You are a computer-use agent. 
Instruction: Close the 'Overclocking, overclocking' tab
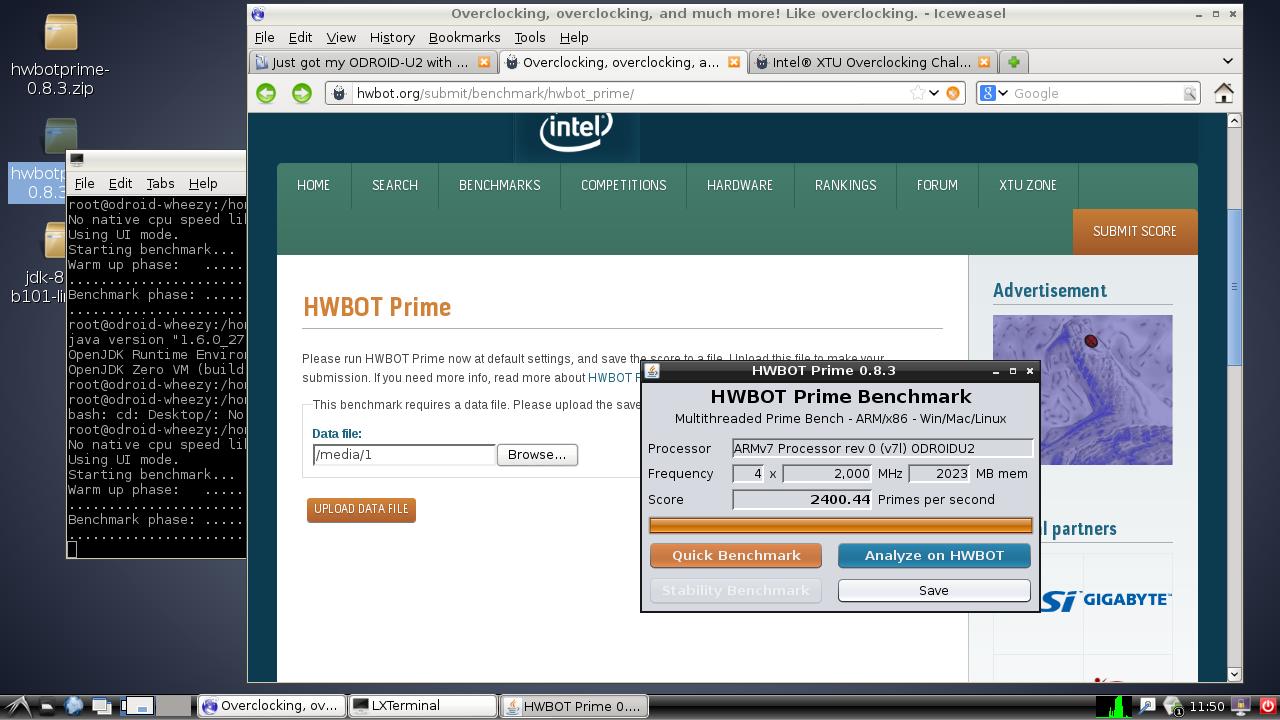734,62
